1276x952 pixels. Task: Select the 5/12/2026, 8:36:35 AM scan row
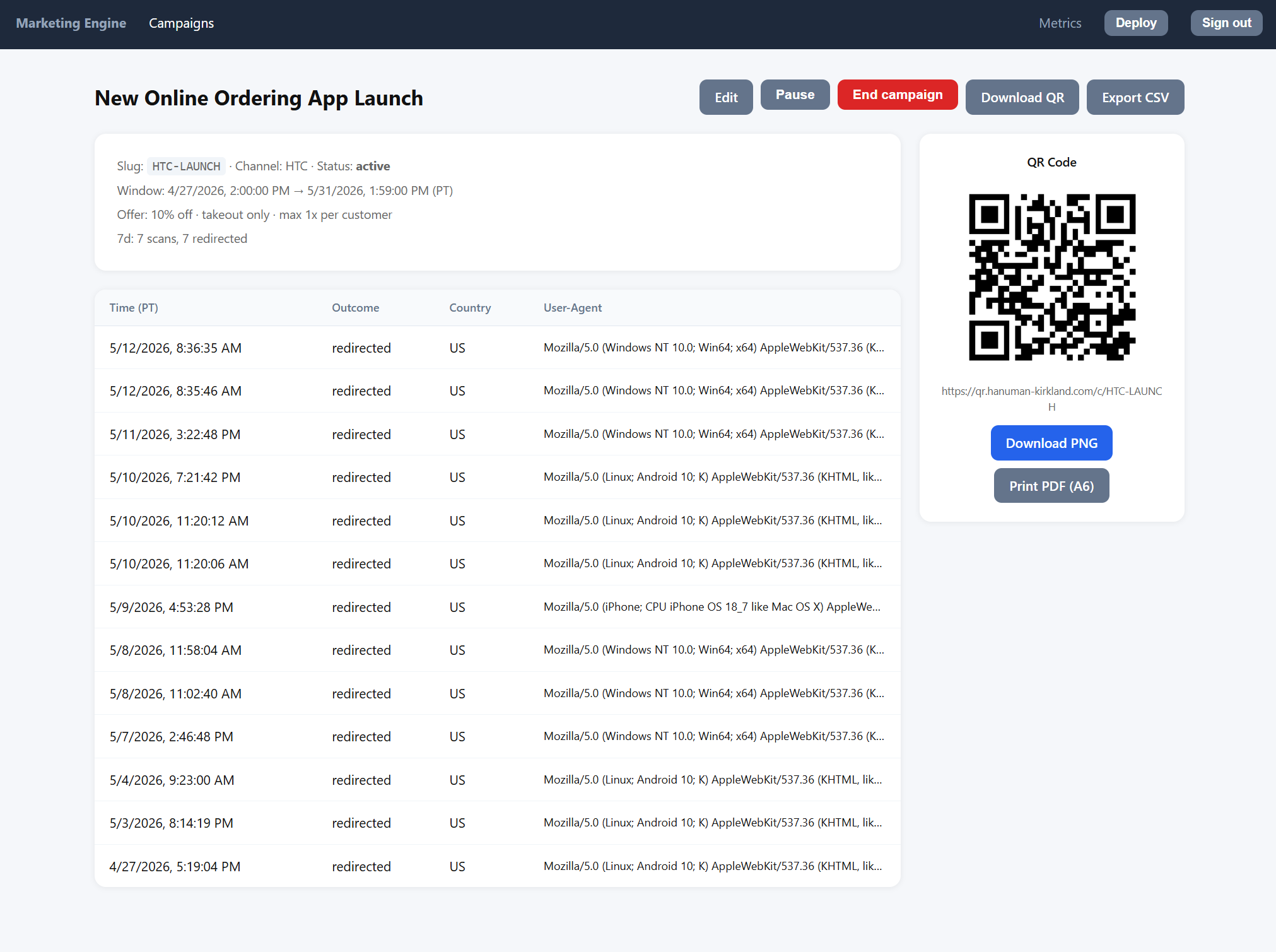497,348
